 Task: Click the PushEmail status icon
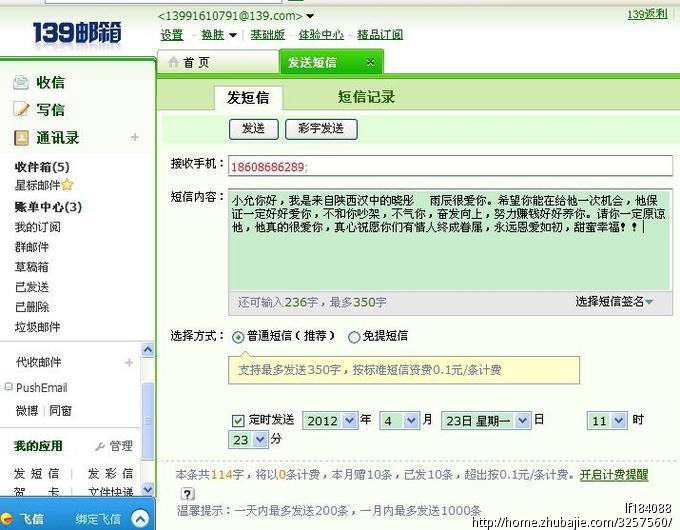(x=8, y=386)
